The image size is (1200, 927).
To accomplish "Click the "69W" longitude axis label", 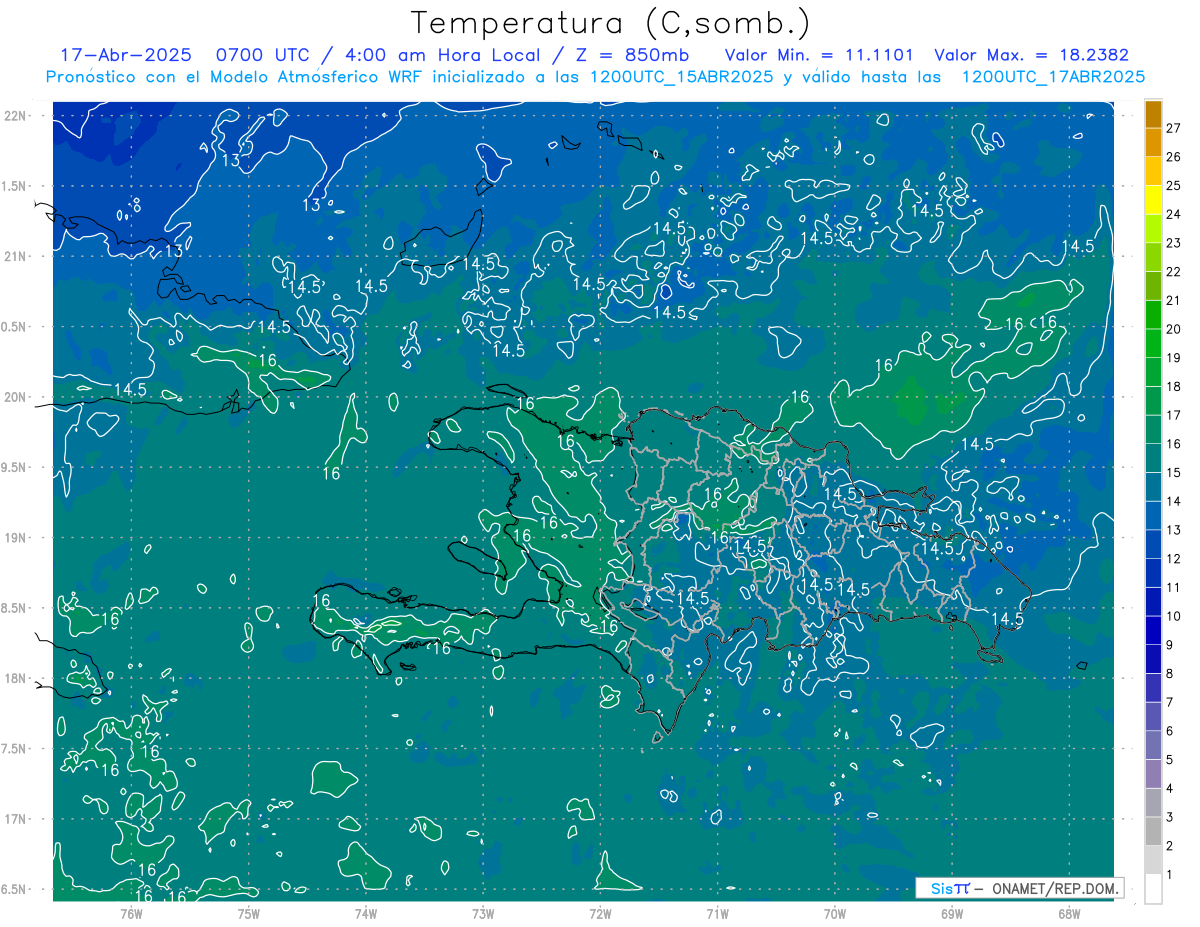I will (x=952, y=913).
